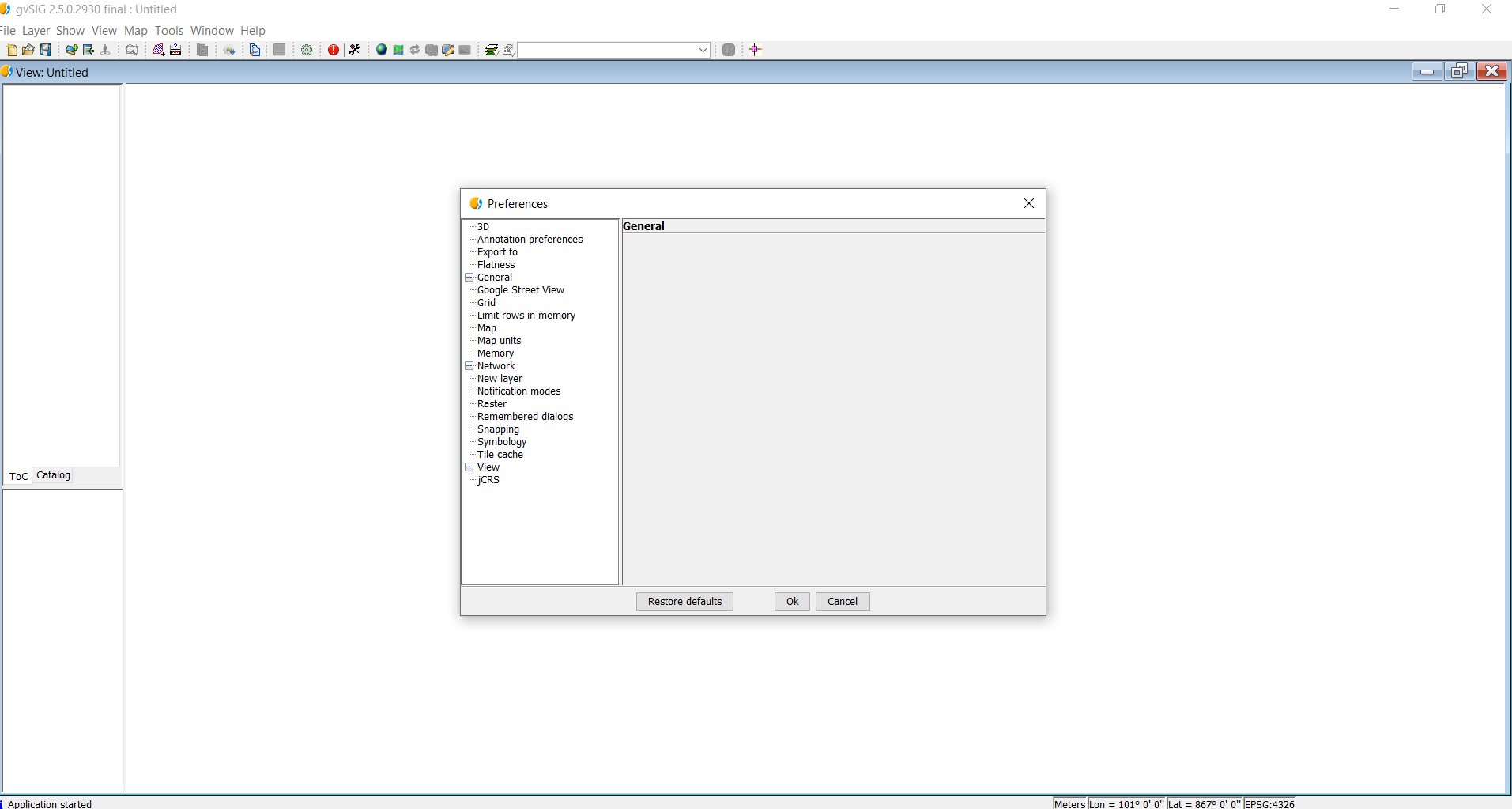Screen dimensions: 1512x809
Task: Select Map units preferences item
Action: [x=499, y=341]
